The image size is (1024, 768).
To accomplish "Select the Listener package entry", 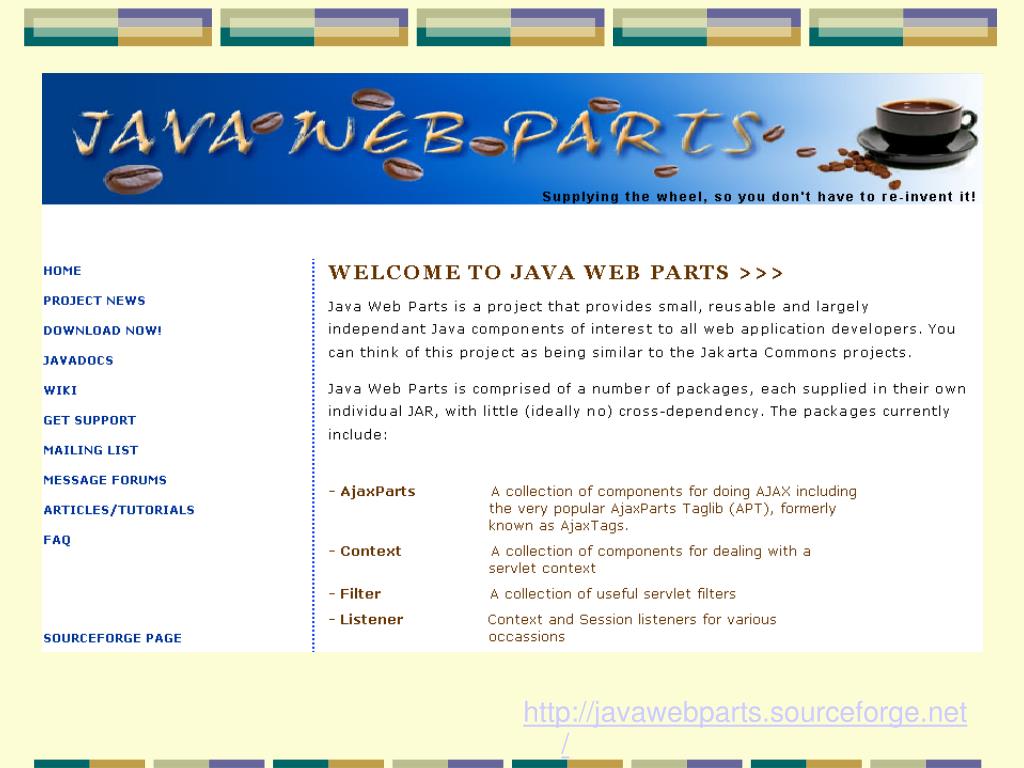I will pyautogui.click(x=371, y=619).
